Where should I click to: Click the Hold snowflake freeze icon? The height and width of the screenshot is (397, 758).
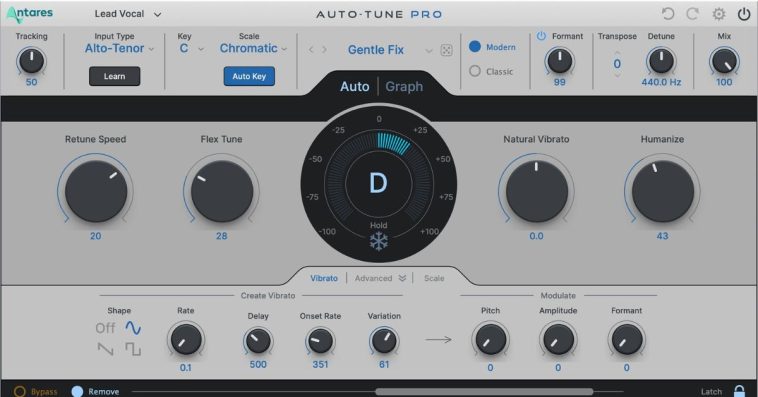tap(379, 241)
